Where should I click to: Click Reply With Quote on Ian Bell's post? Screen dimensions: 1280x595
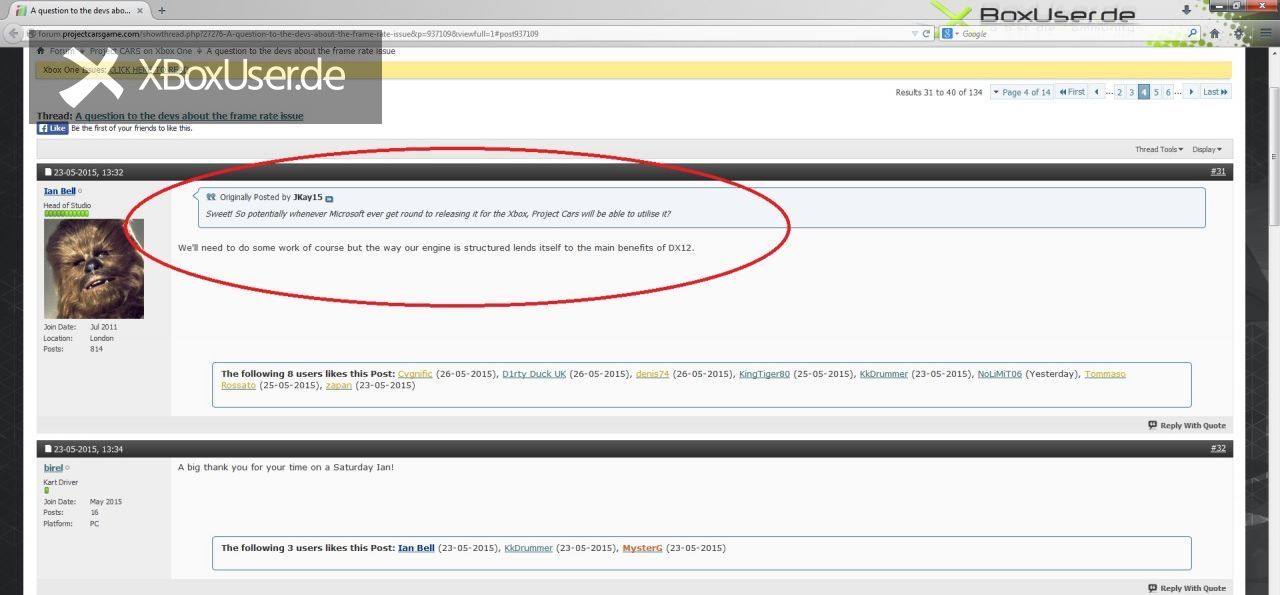pos(1187,425)
